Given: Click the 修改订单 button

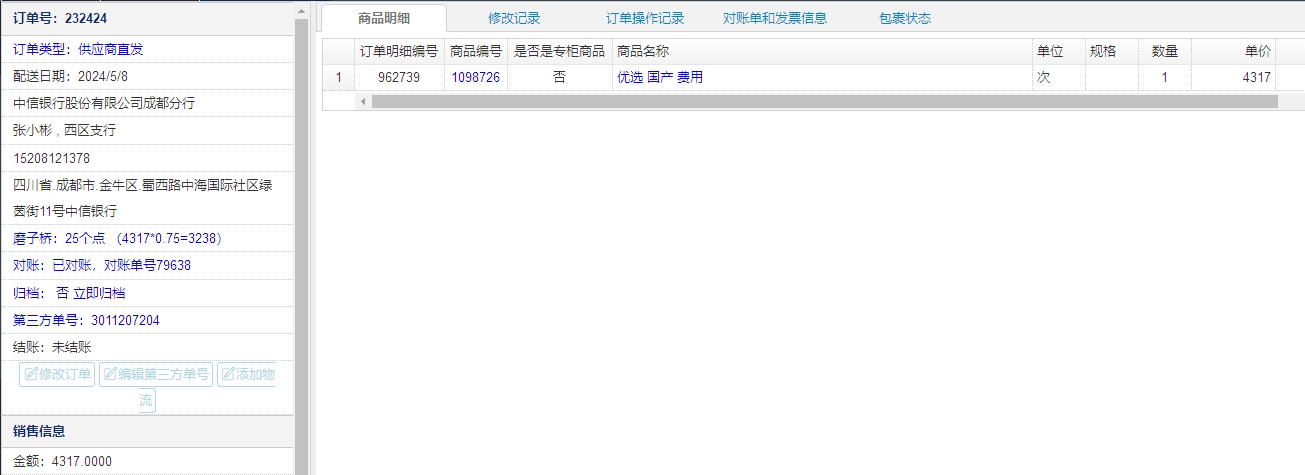Looking at the screenshot, I should tap(57, 375).
